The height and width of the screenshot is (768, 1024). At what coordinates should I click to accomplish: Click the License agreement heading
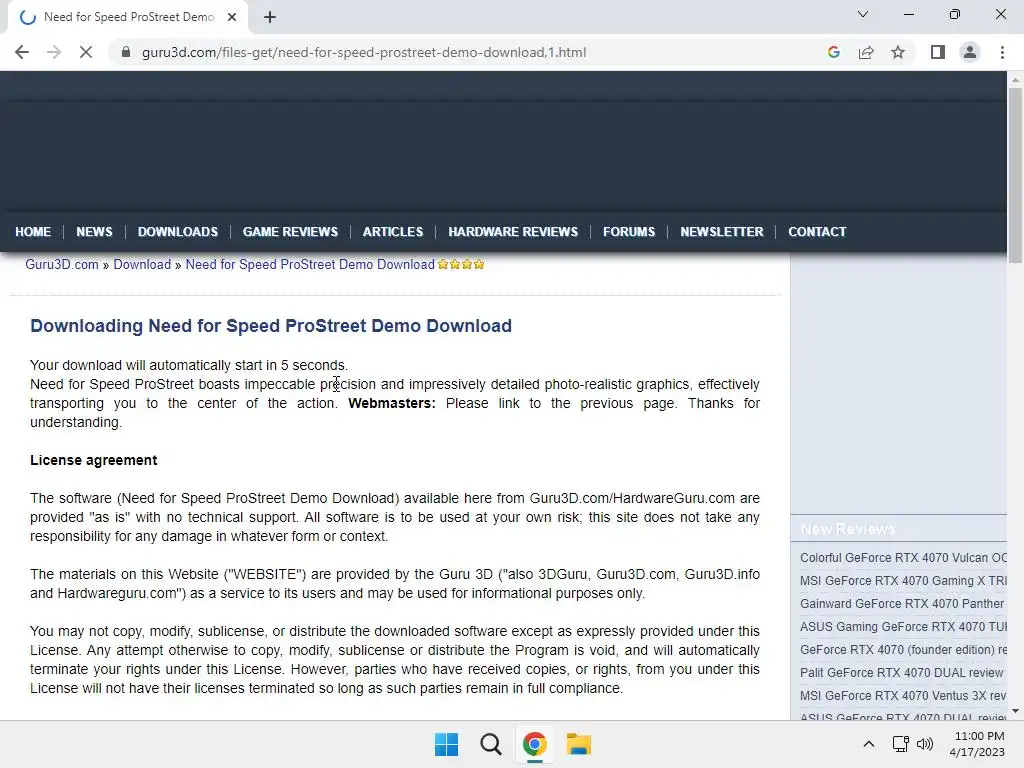93,460
